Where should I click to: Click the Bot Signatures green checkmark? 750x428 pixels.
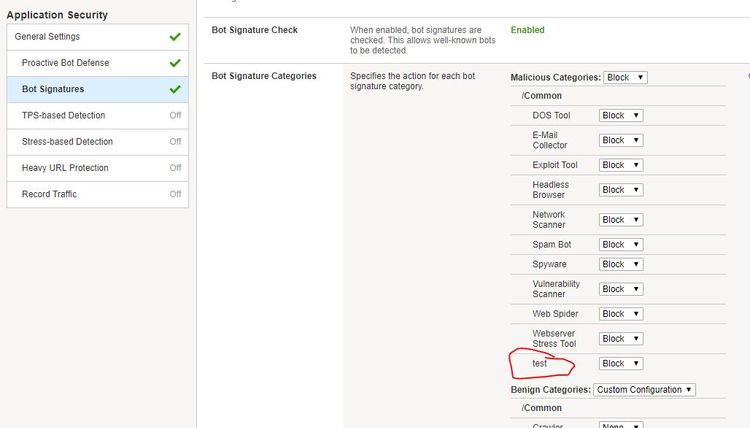click(175, 89)
